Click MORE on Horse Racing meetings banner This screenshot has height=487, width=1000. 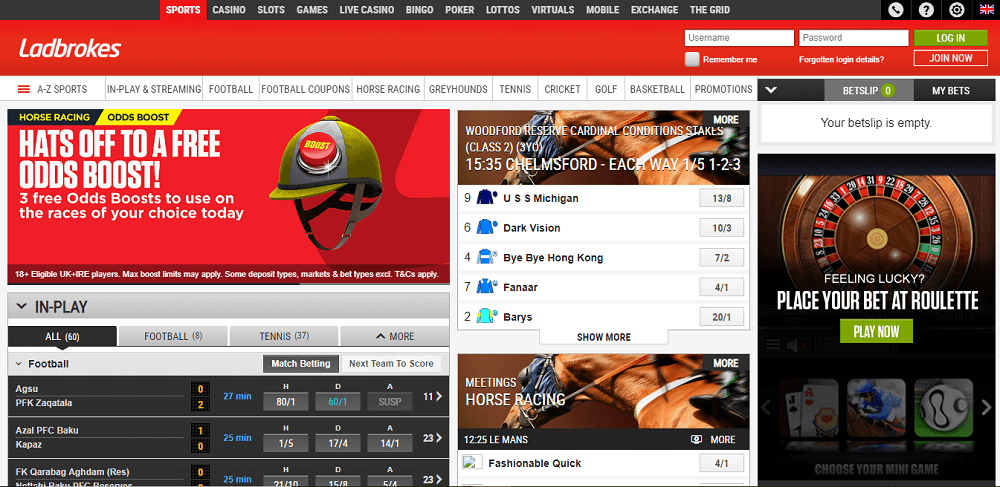pyautogui.click(x=726, y=363)
